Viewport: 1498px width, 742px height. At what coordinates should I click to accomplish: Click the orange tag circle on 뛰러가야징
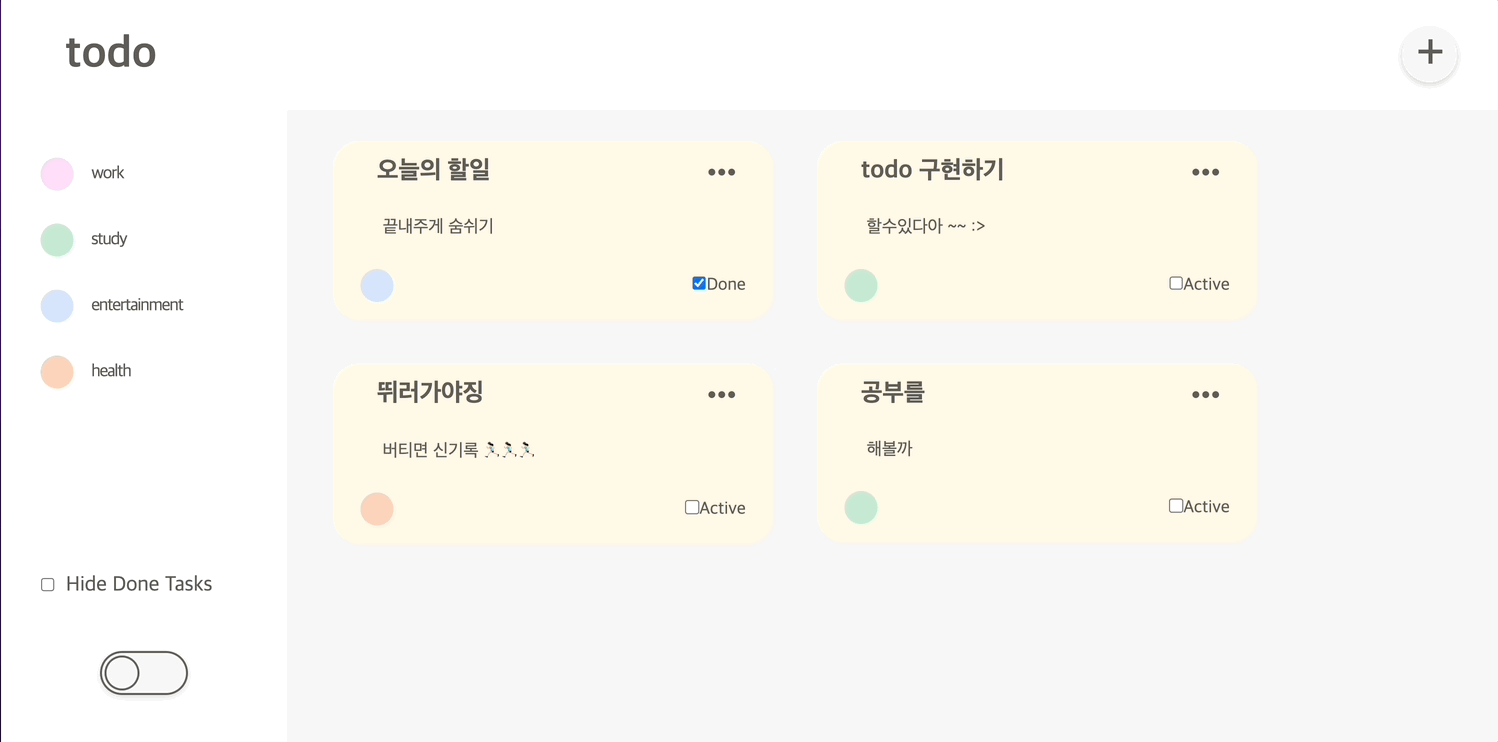click(377, 509)
